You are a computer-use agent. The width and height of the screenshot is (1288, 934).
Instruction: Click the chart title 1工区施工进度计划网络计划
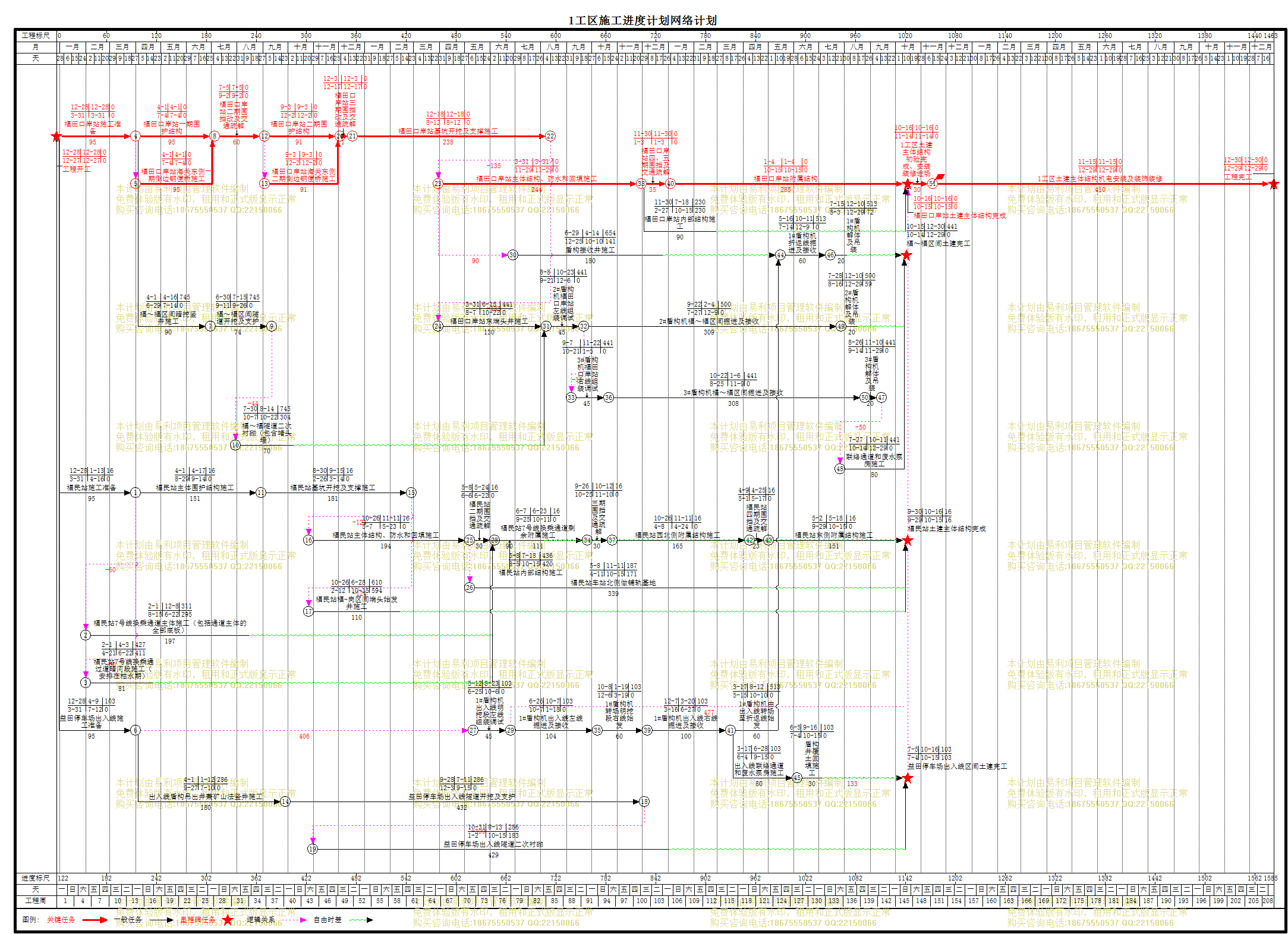(643, 21)
